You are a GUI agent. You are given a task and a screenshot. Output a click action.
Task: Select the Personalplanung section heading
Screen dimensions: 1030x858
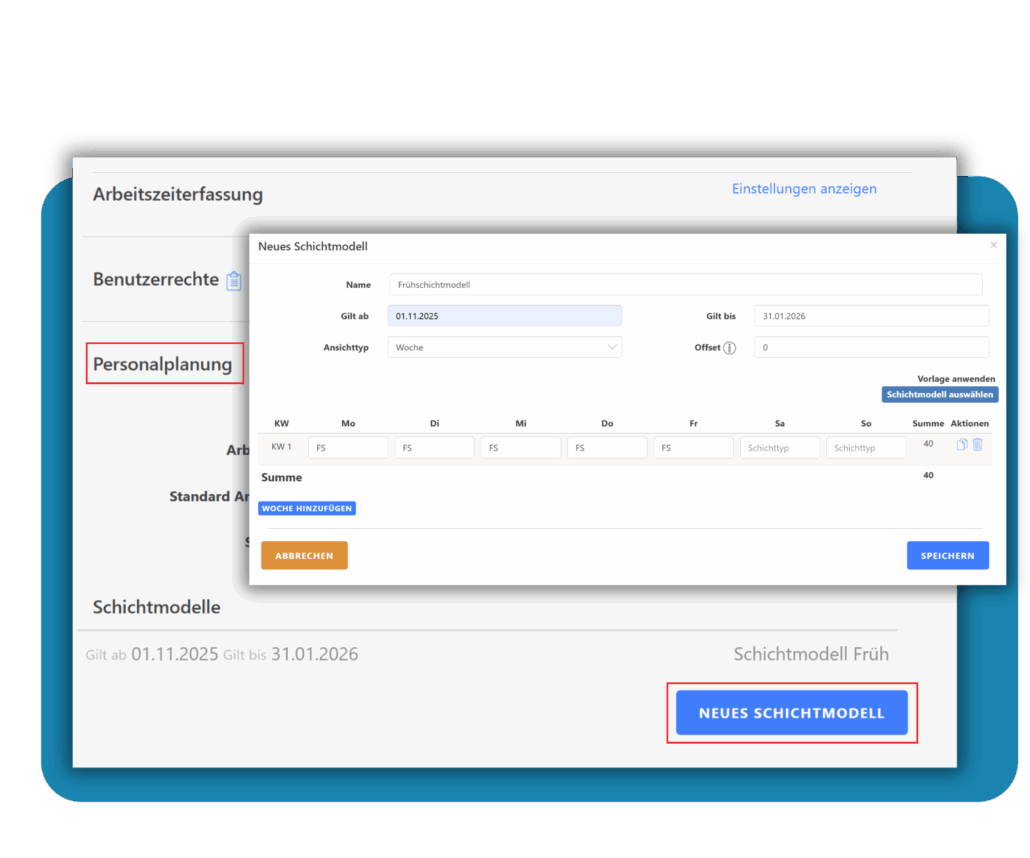(165, 364)
